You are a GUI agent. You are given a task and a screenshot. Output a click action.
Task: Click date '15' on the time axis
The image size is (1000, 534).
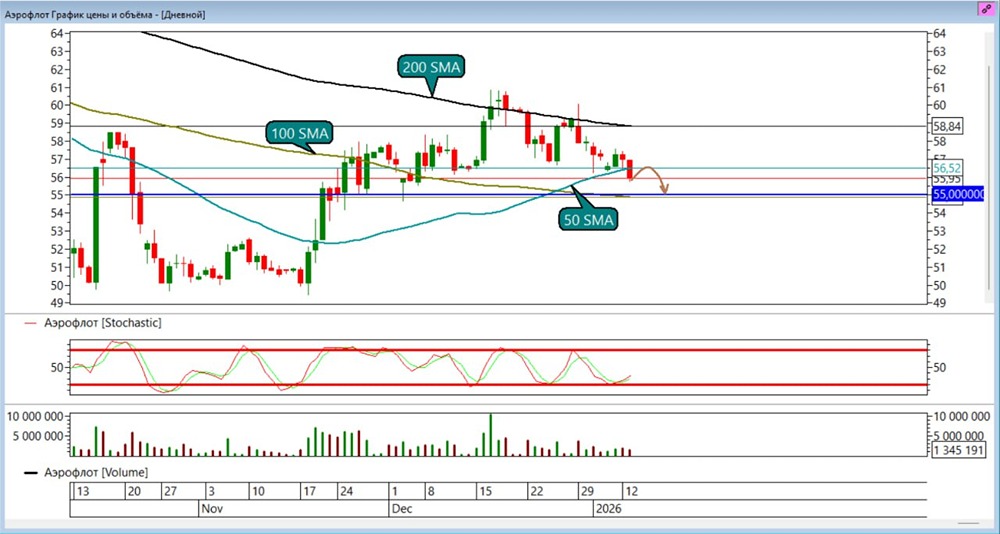click(486, 492)
